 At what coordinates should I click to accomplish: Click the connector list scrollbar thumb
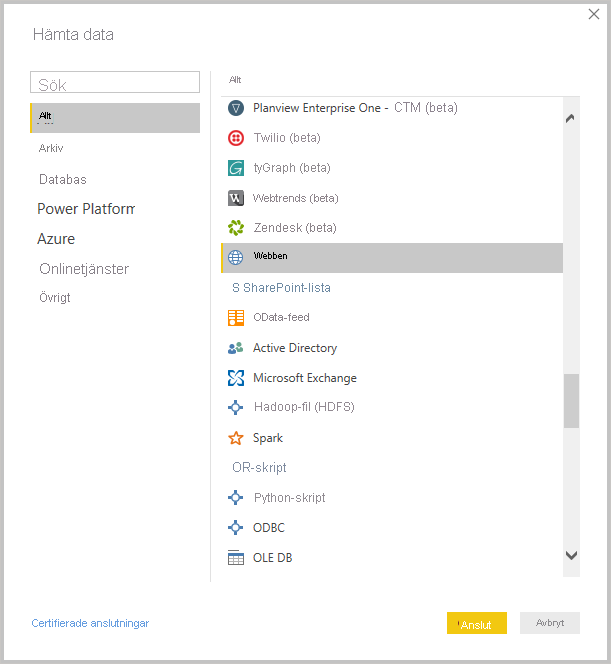tap(571, 401)
